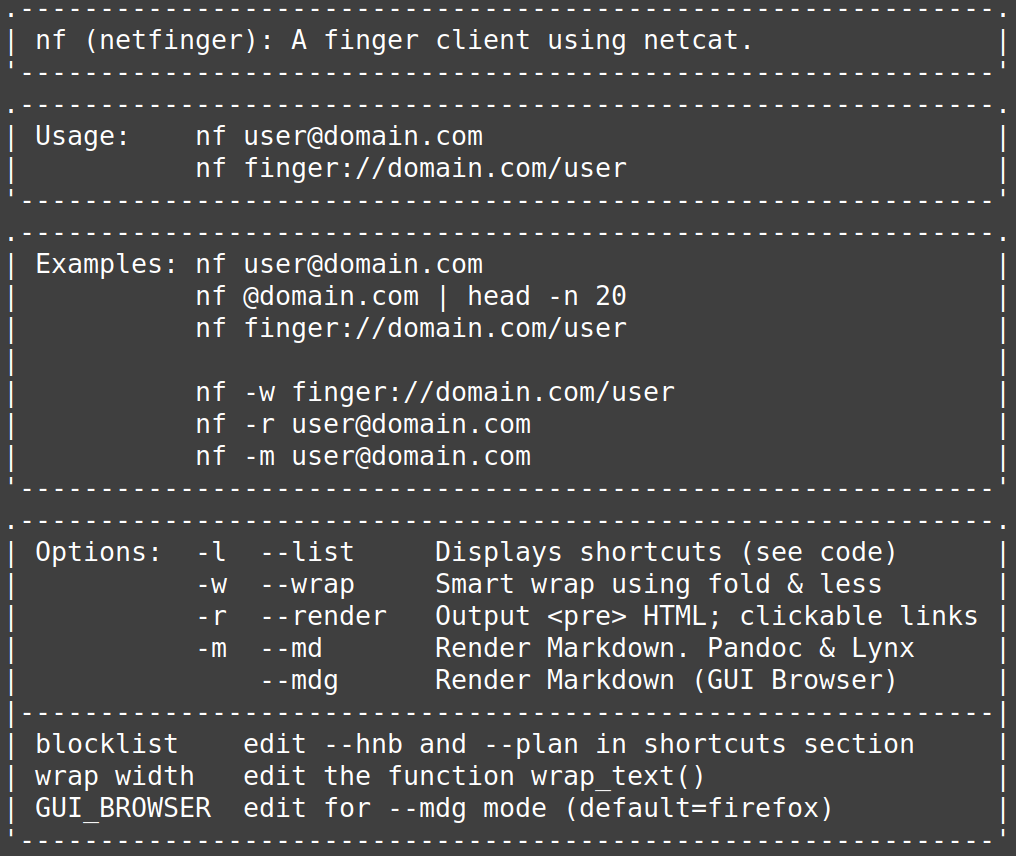
Task: Click the "Options:" label
Action: [98, 552]
